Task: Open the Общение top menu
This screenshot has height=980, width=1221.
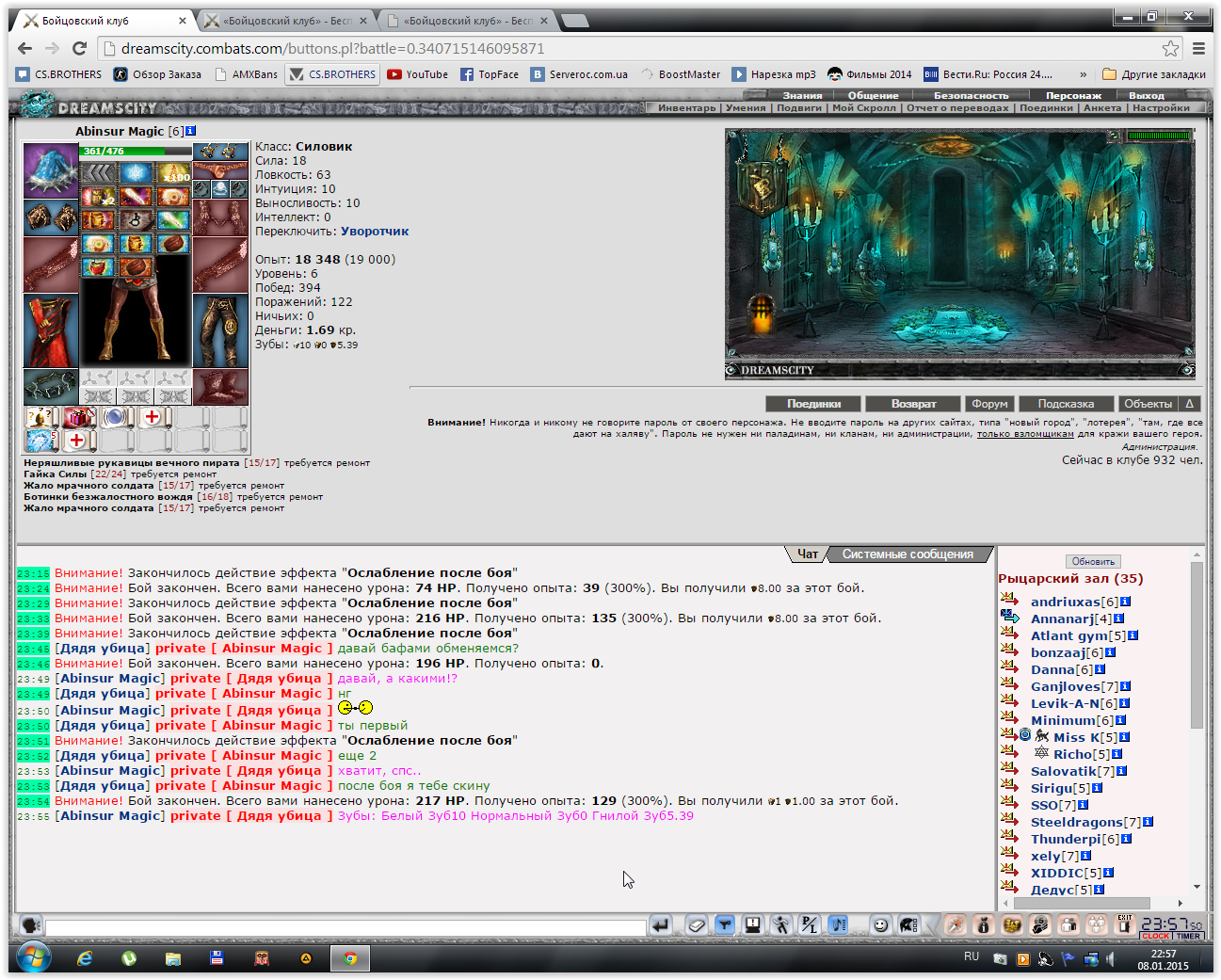Action: click(x=873, y=95)
